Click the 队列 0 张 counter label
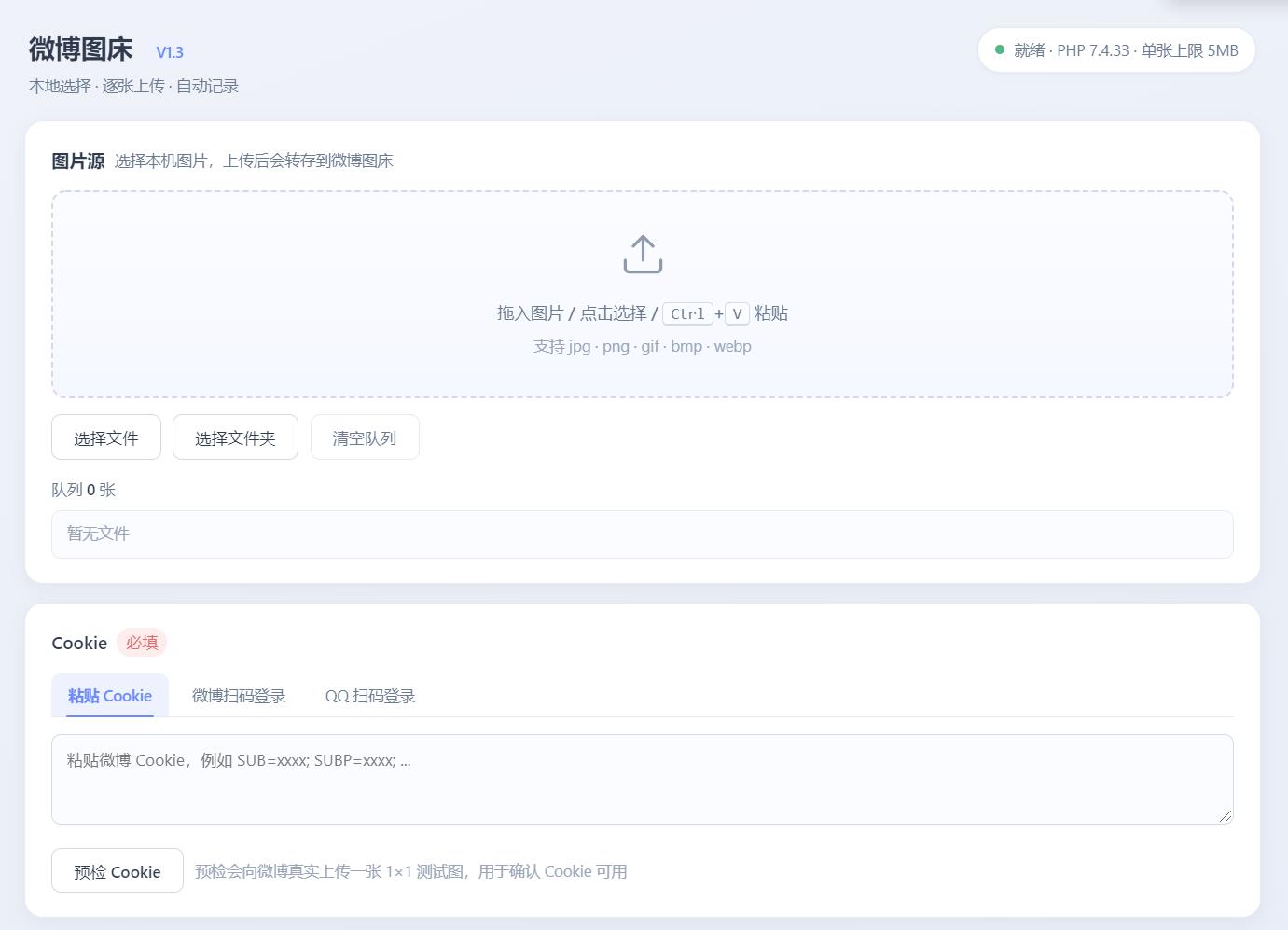1288x930 pixels. click(84, 490)
